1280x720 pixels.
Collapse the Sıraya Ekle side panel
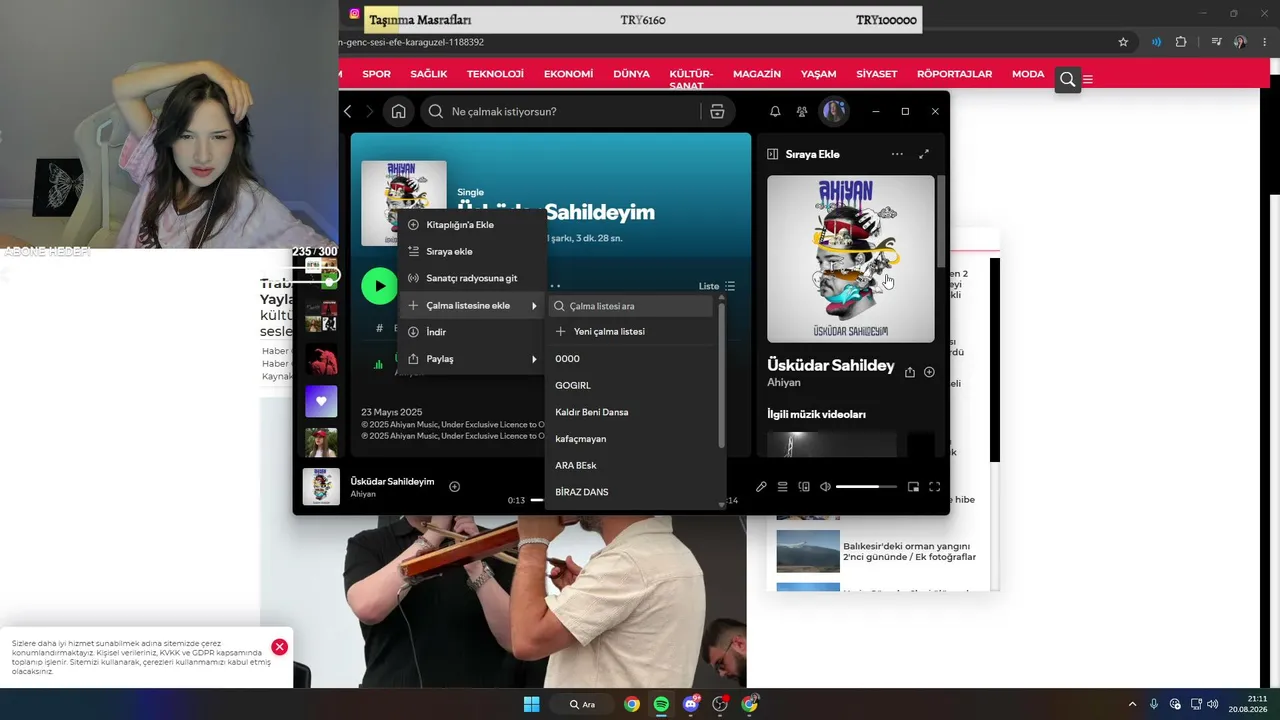coord(773,154)
